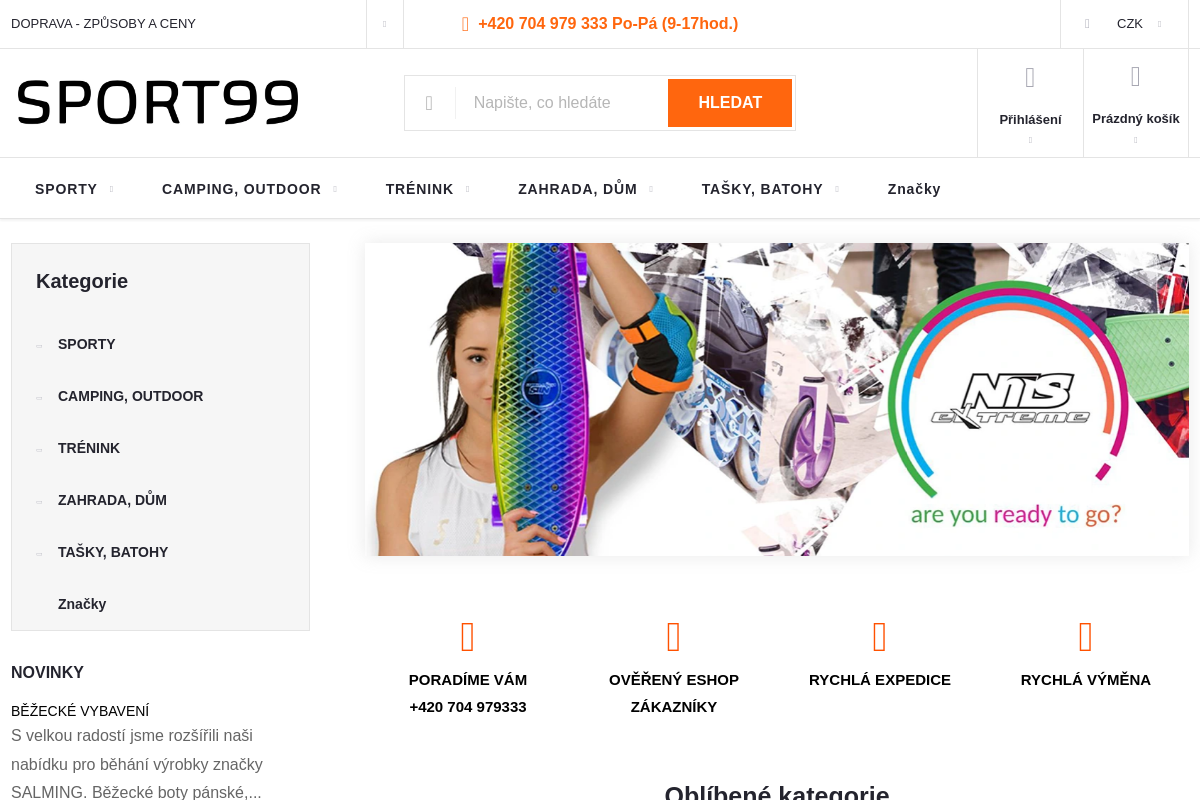Click the Ověřený eshop icon

tap(674, 637)
